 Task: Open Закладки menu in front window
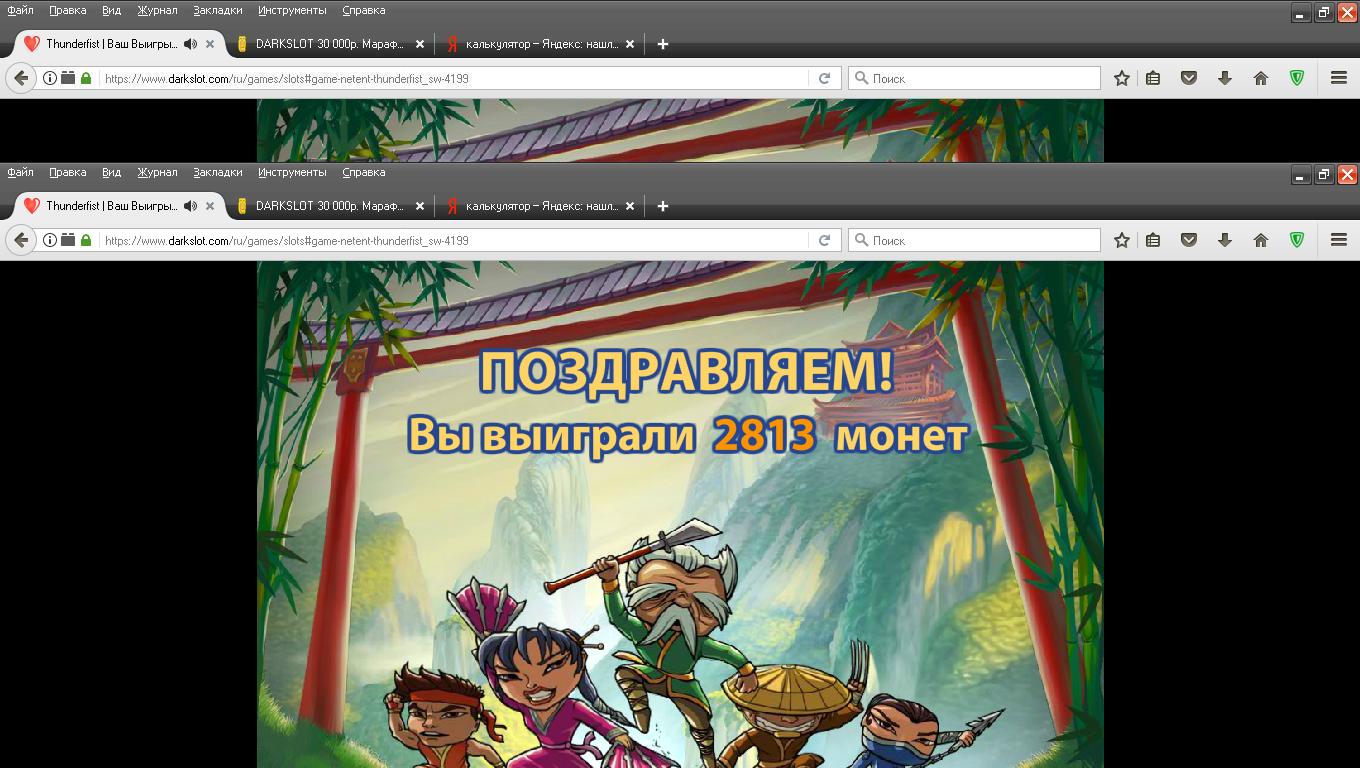[217, 172]
